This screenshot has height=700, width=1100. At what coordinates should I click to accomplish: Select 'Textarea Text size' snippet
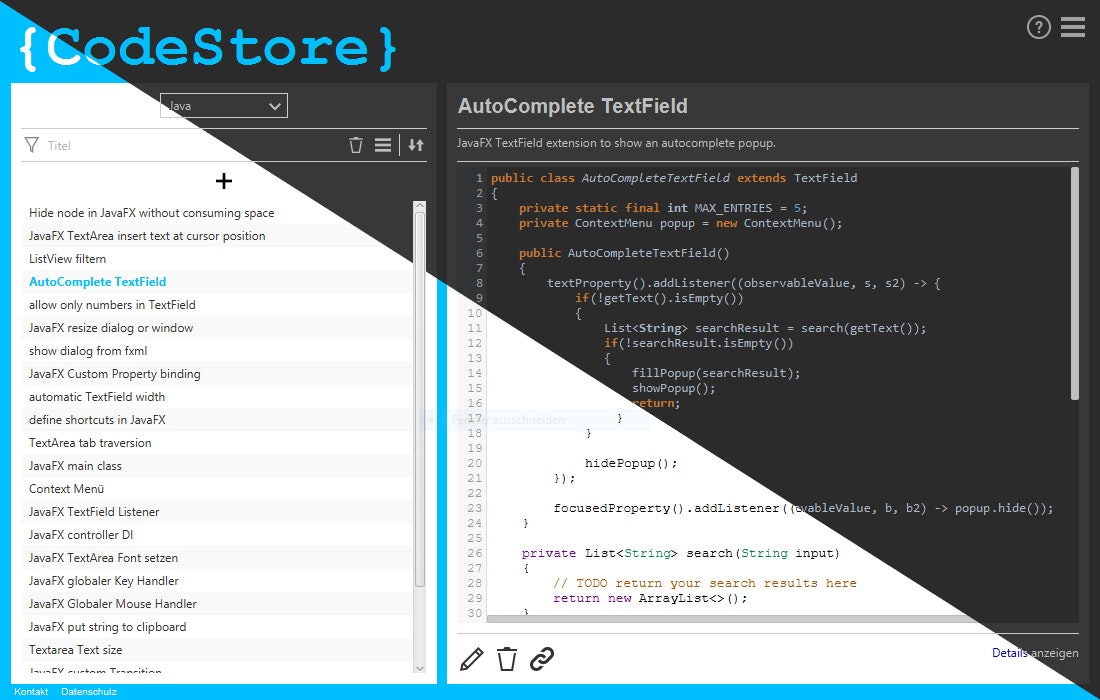click(217, 650)
